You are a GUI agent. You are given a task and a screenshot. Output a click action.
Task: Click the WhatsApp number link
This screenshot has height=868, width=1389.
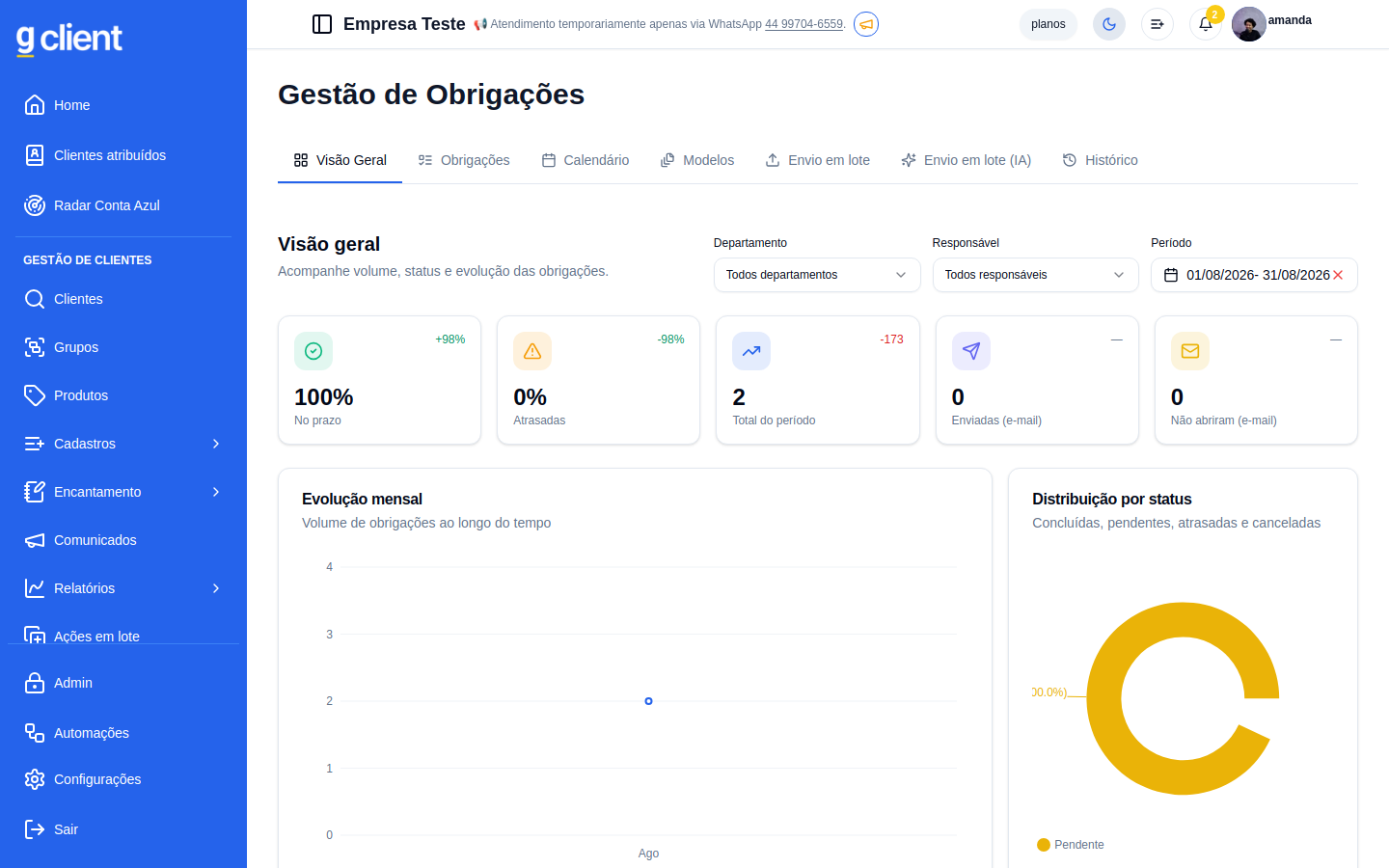(x=803, y=24)
